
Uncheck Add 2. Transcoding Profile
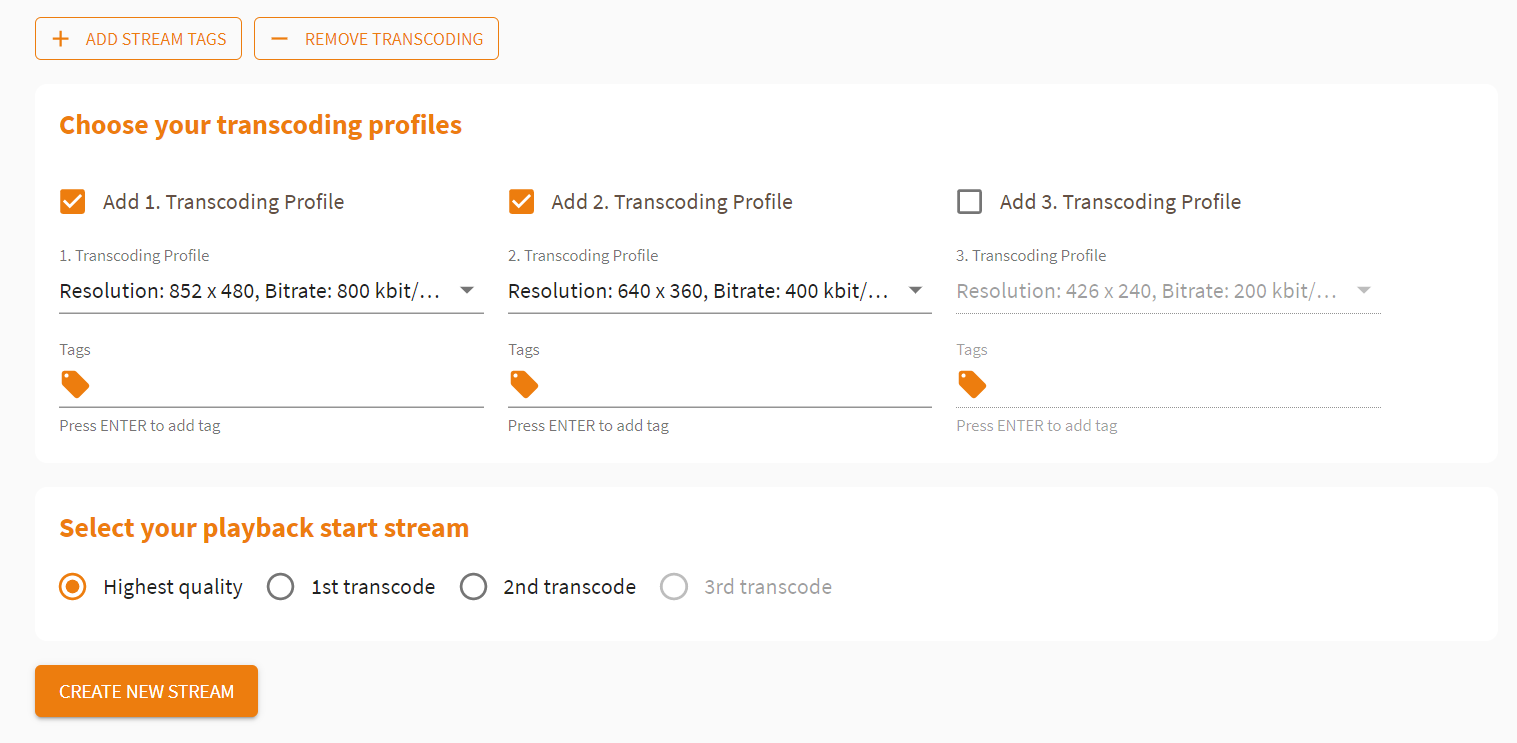pos(521,201)
